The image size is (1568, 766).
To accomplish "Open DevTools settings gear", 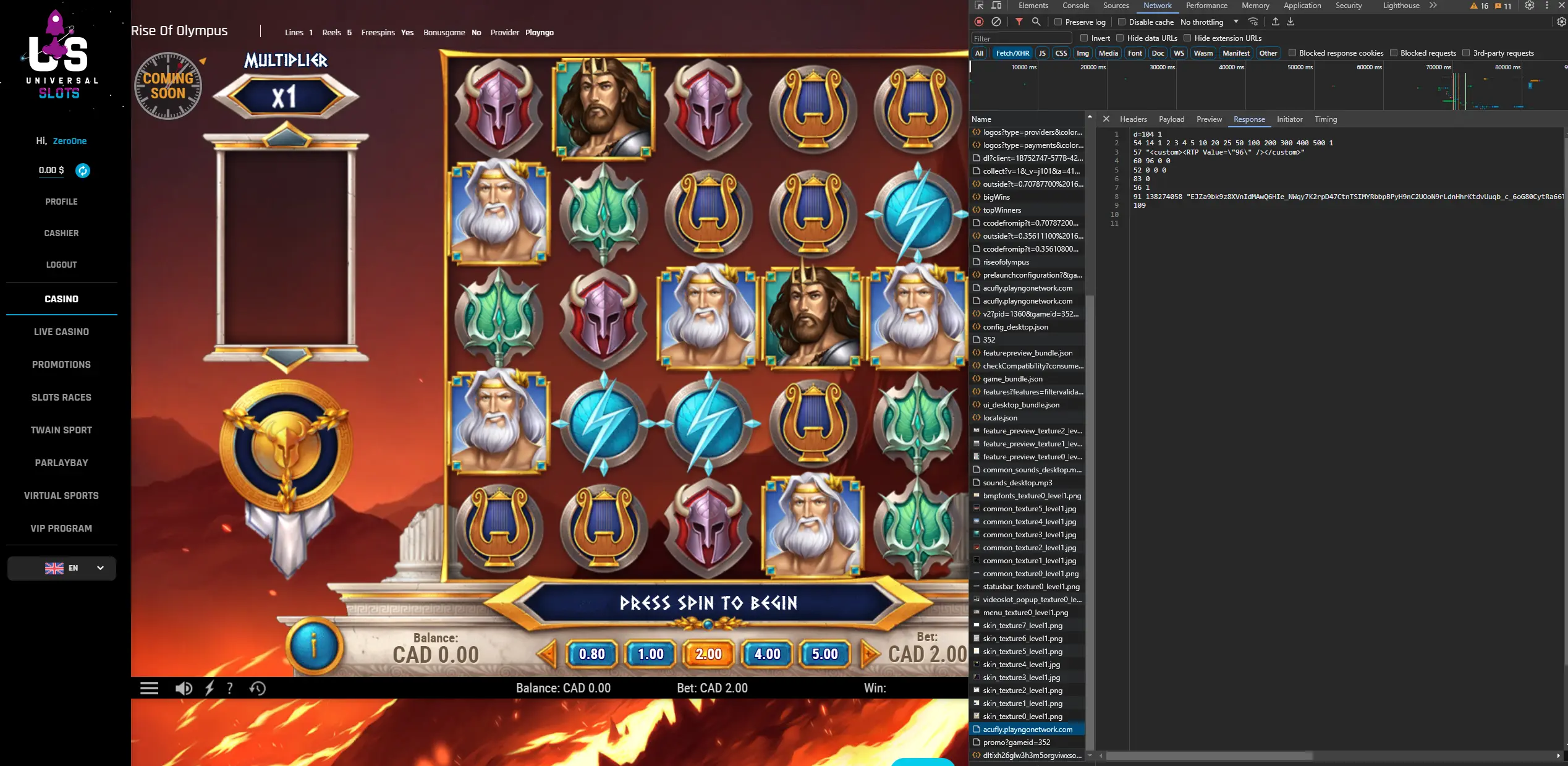I will coord(1530,6).
